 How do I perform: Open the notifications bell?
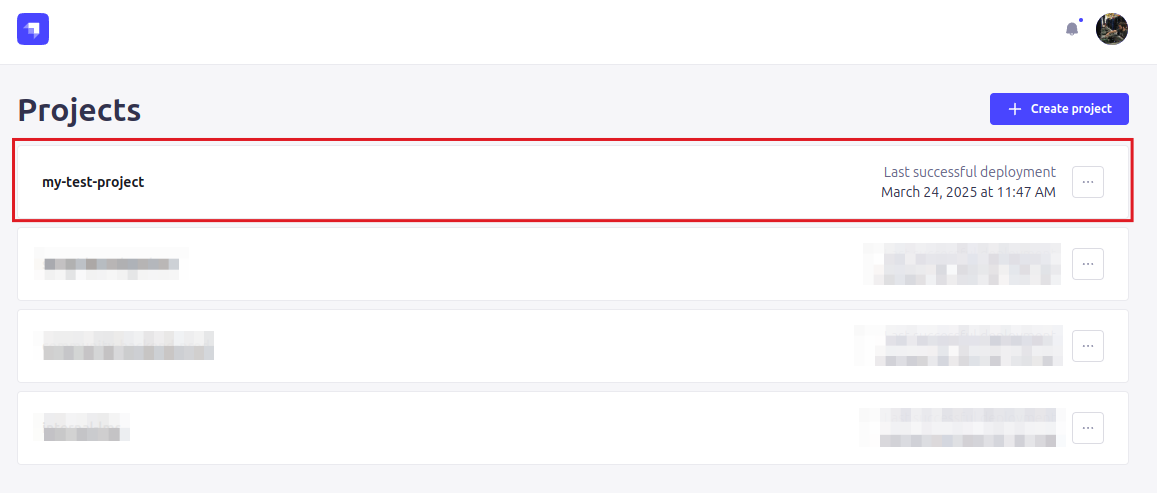[1072, 29]
